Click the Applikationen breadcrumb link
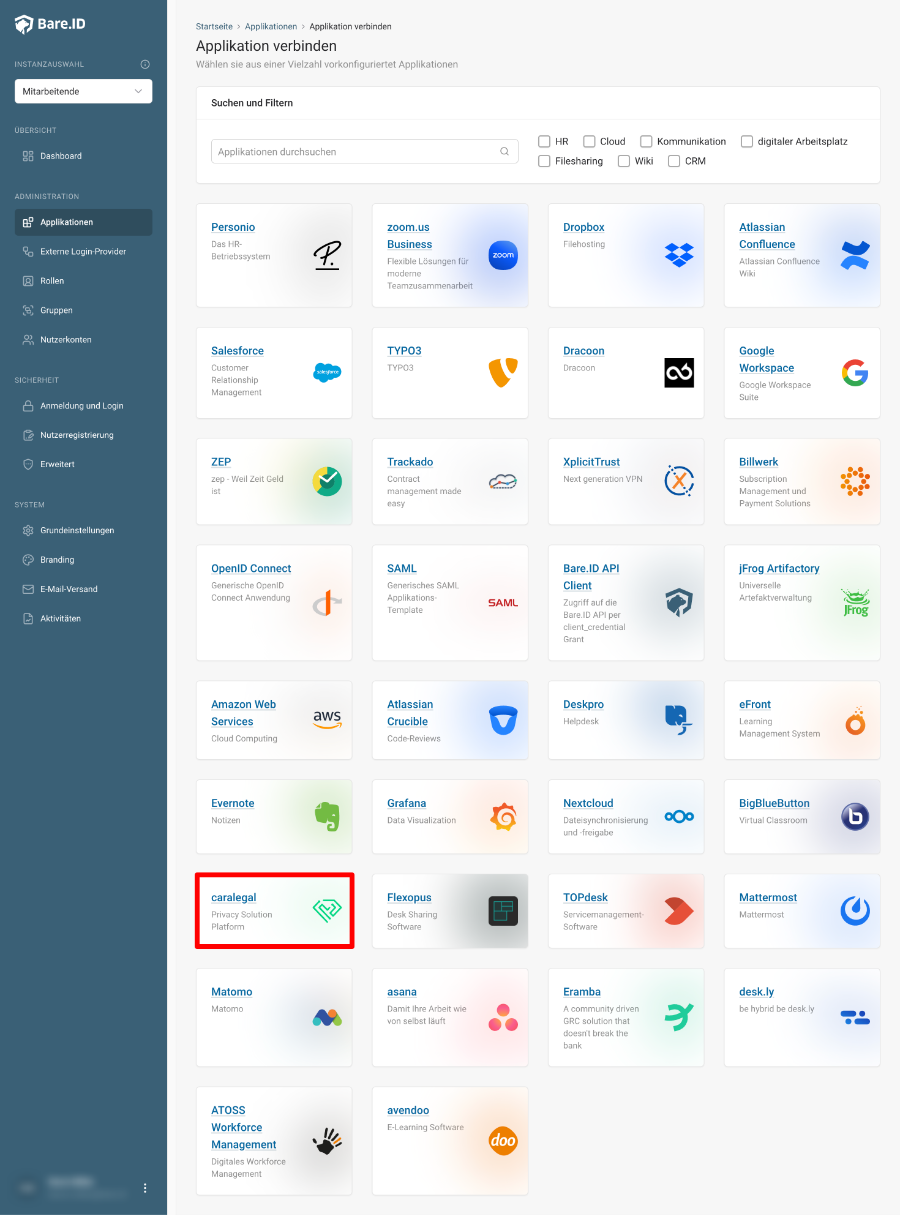 (271, 26)
